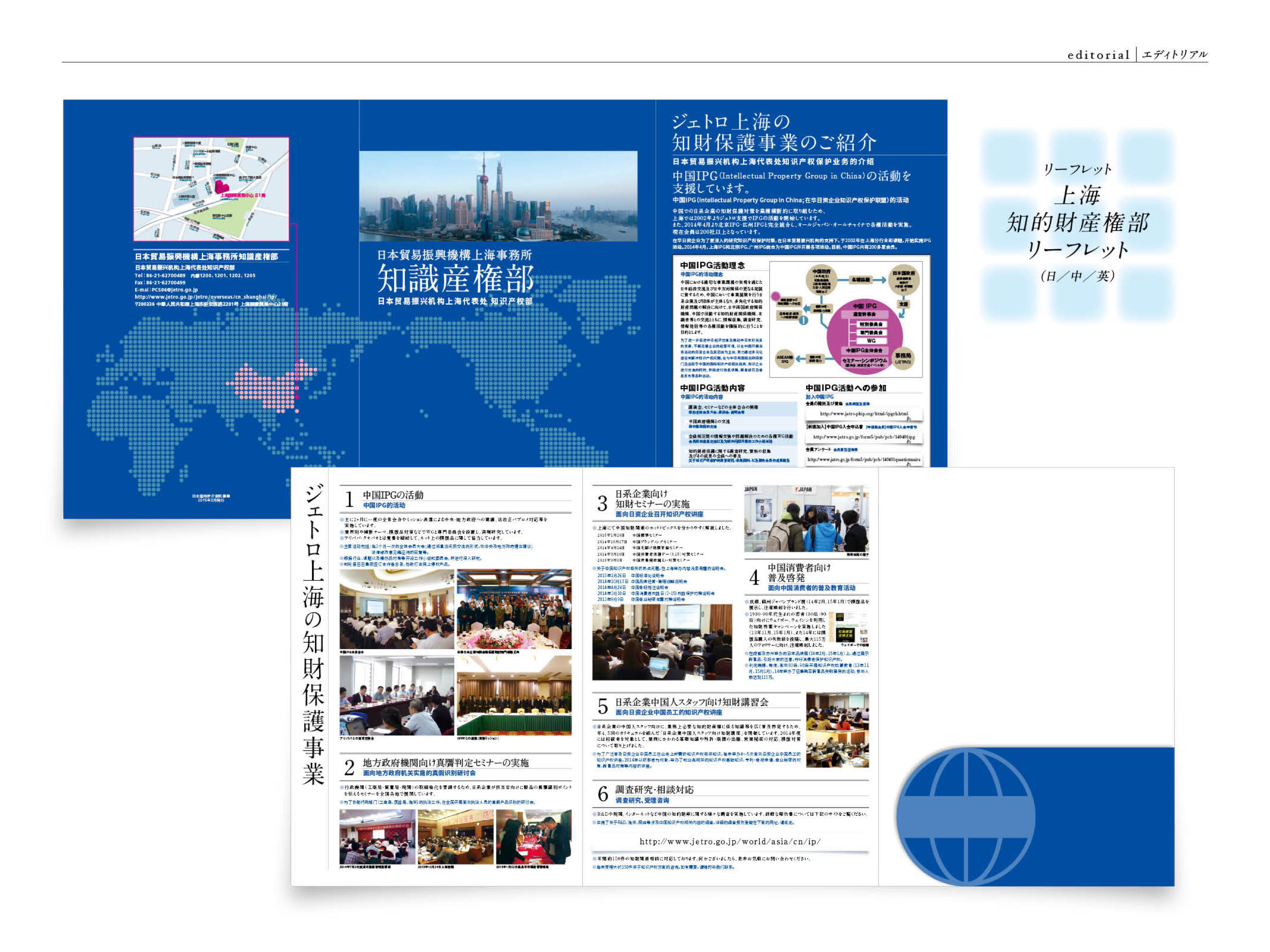The width and height of the screenshot is (1270, 952).
Task: Click the 'editorial' header label
Action: 1098,55
